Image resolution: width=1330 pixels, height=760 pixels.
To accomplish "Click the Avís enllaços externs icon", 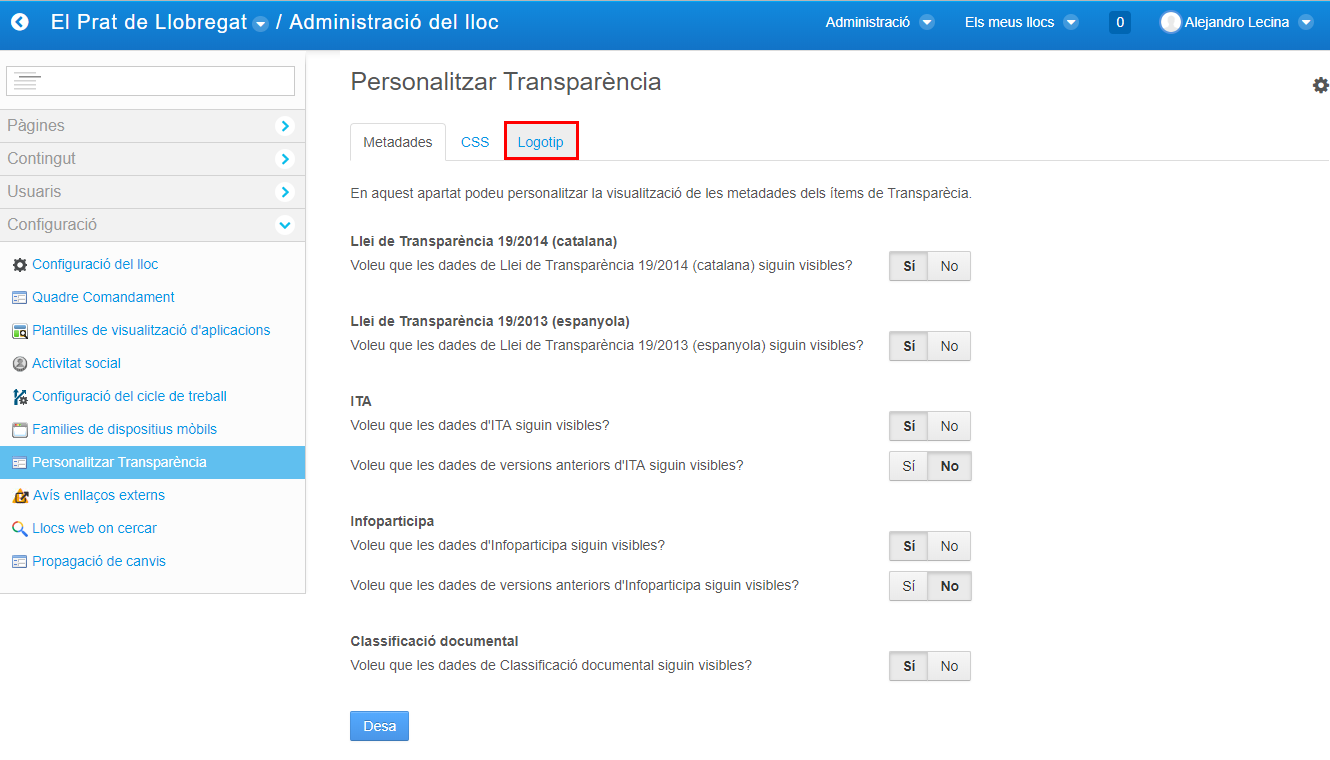I will (19, 496).
